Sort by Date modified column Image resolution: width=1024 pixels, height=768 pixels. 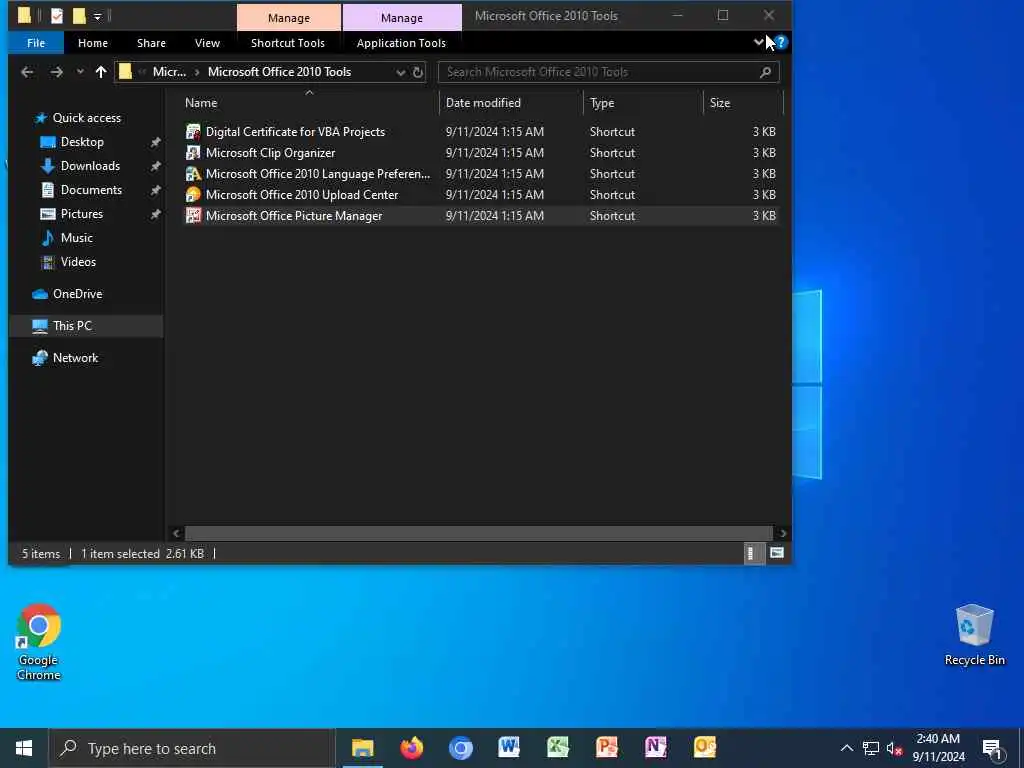tap(511, 103)
